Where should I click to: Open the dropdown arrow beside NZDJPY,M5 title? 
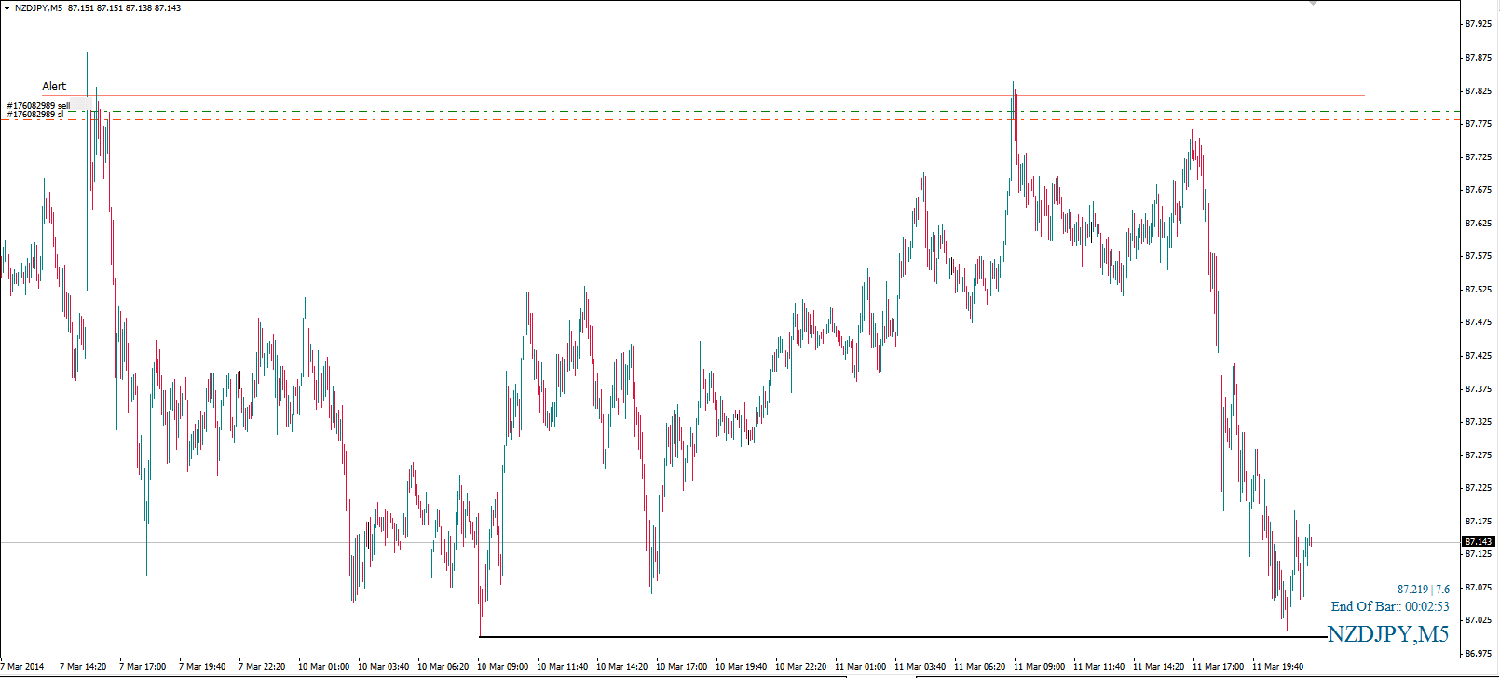[x=7, y=8]
